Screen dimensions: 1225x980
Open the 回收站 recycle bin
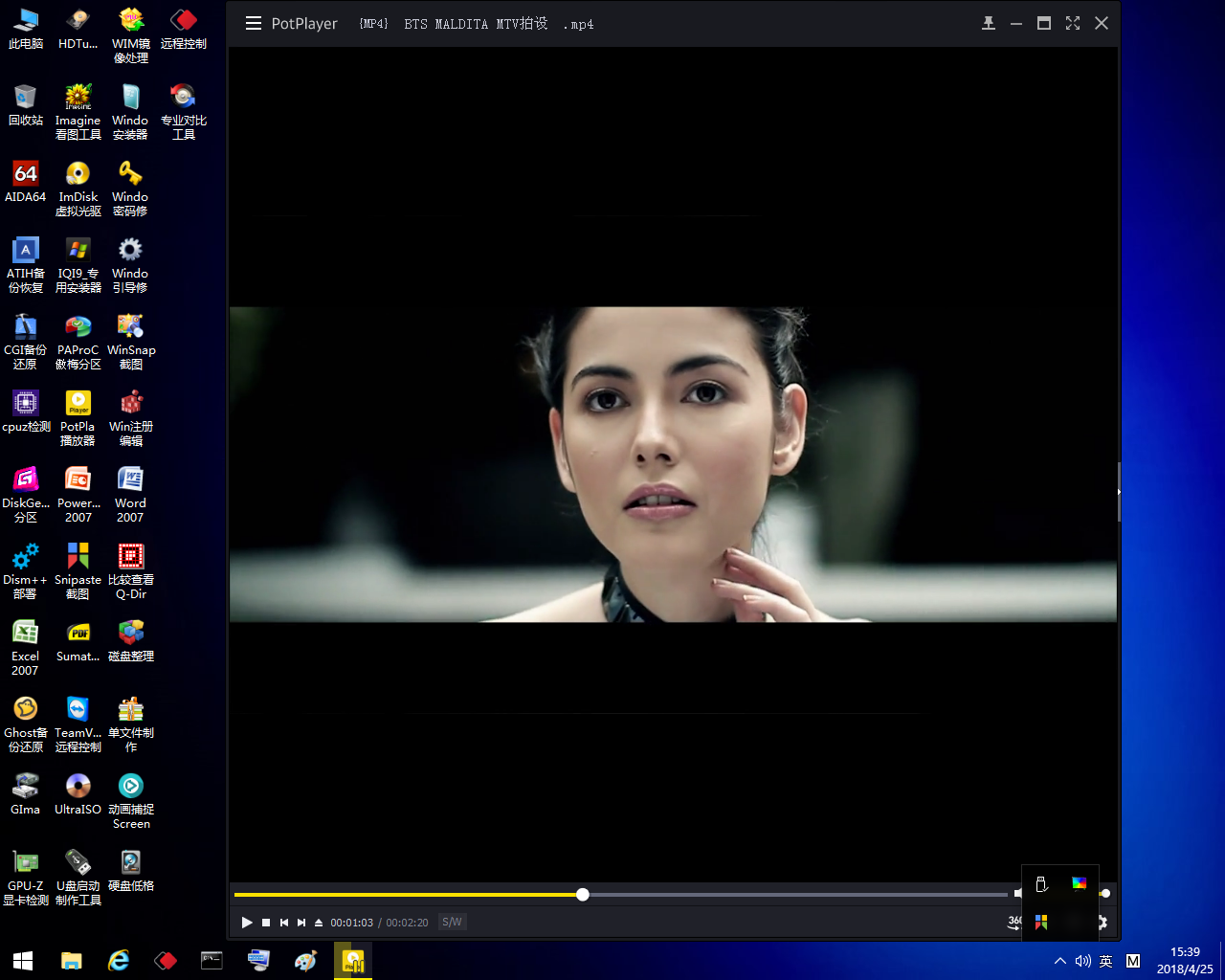tap(26, 105)
